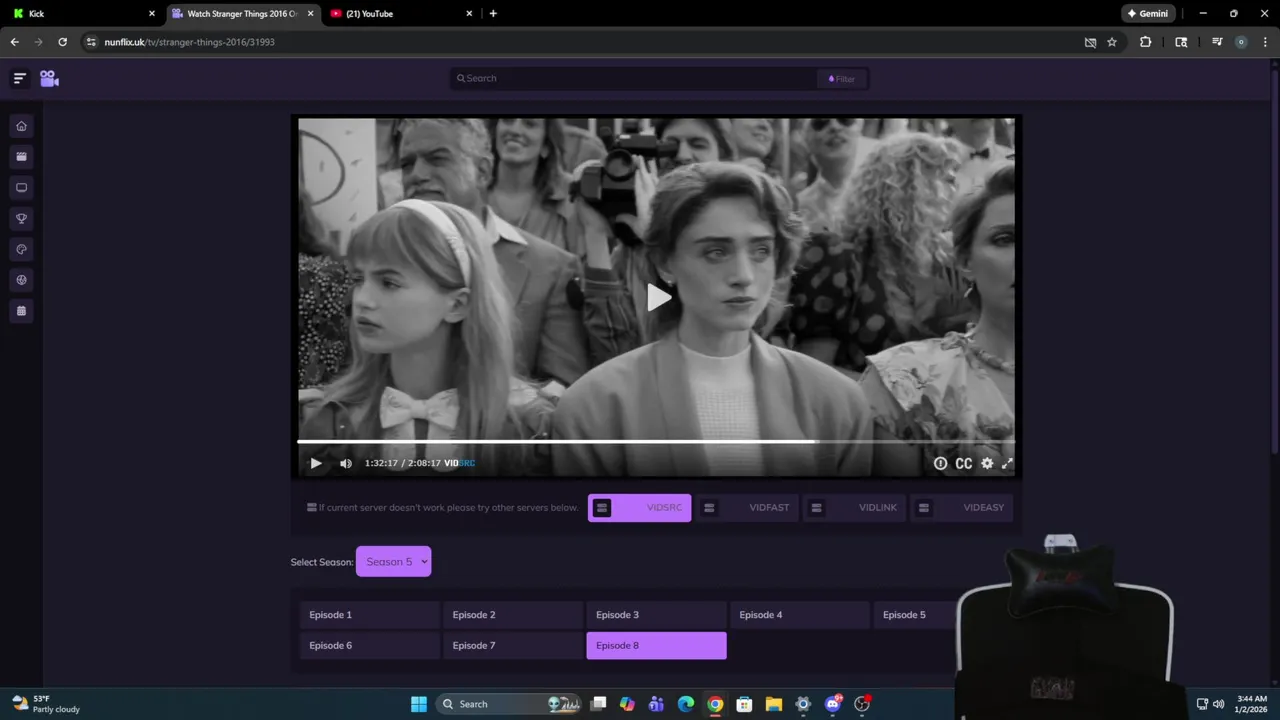Toggle closed captions CC in player
The height and width of the screenshot is (720, 1280).
(x=964, y=463)
